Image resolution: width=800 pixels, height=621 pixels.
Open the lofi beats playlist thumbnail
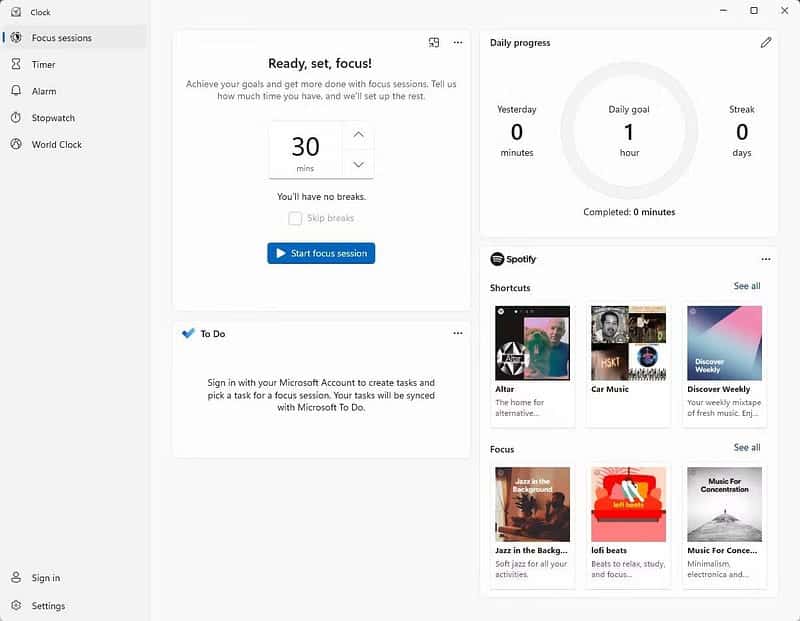tap(628, 504)
